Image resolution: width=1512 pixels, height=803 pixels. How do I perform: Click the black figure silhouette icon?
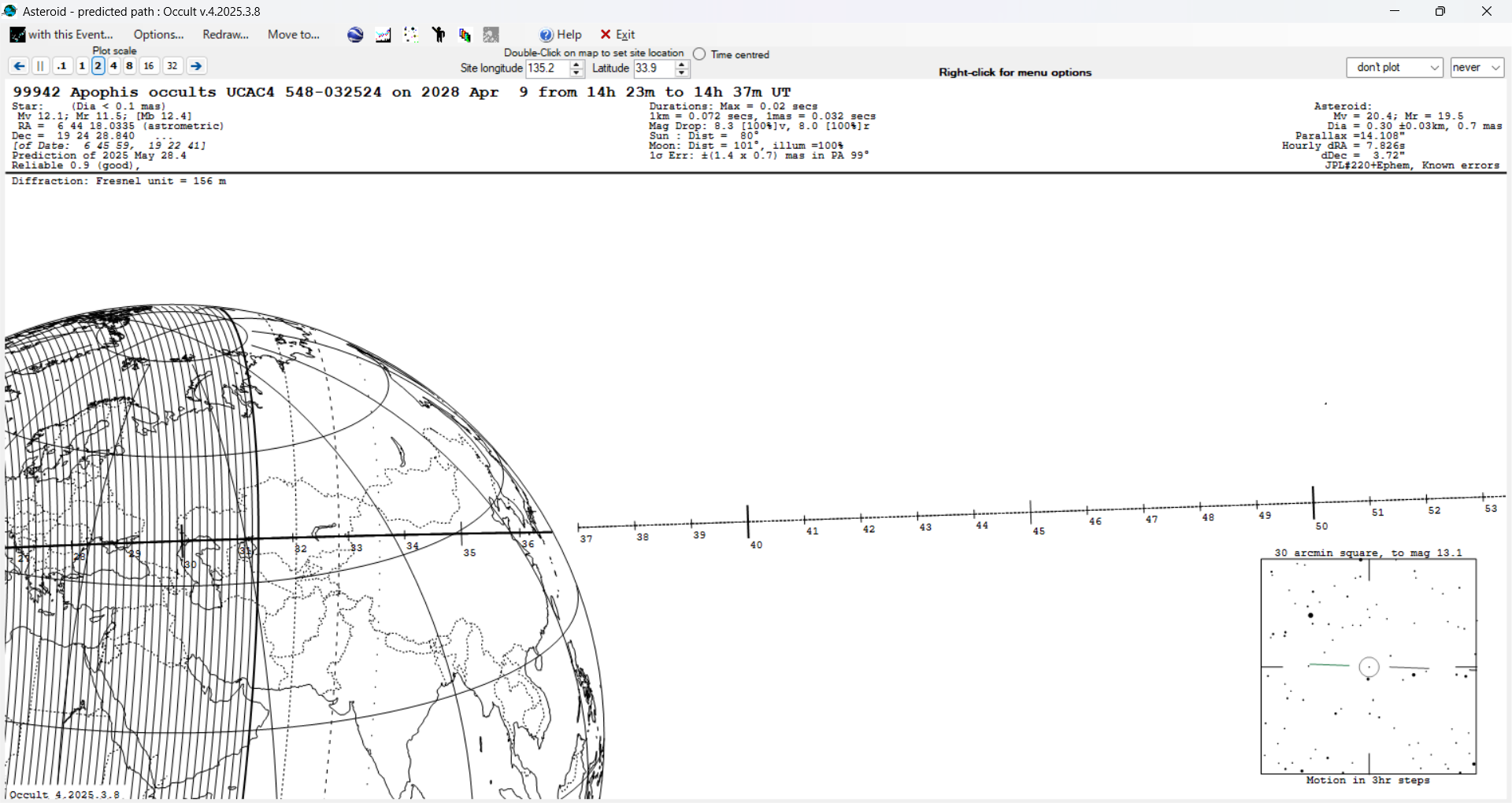[439, 35]
